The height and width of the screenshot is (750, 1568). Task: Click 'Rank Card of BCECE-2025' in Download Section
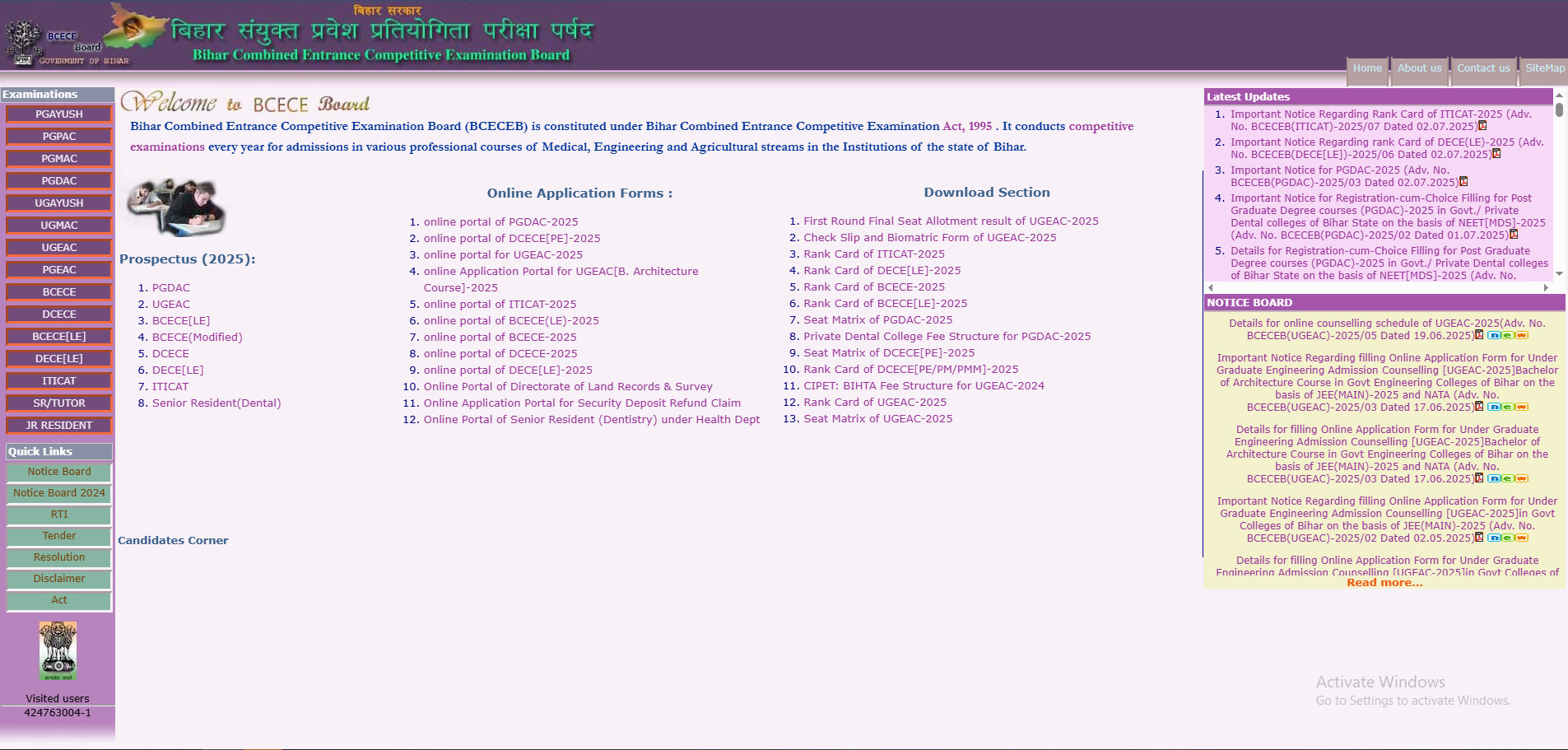pos(874,286)
